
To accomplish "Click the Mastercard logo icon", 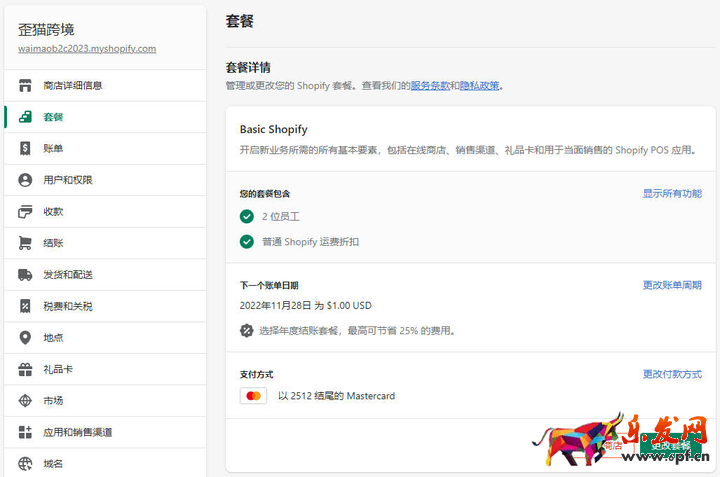I will pyautogui.click(x=253, y=396).
